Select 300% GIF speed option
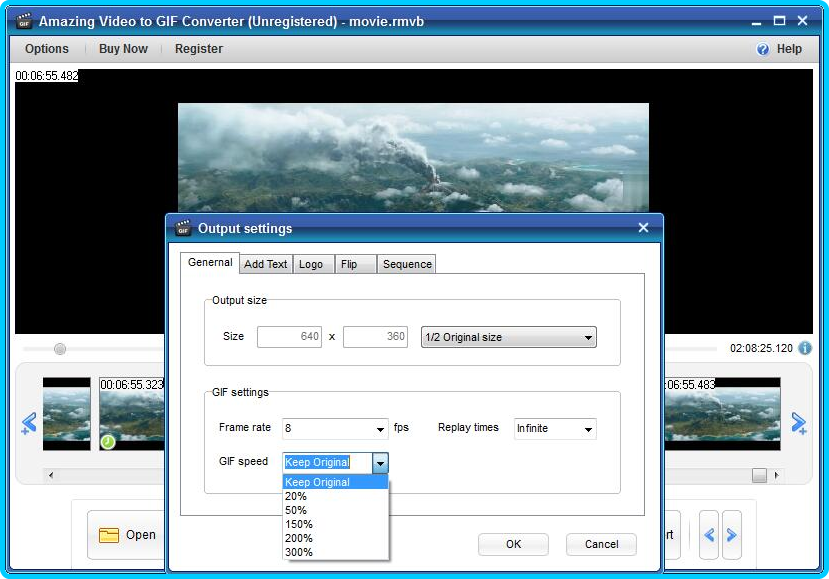Viewport: 829px width, 579px height. pyautogui.click(x=336, y=552)
